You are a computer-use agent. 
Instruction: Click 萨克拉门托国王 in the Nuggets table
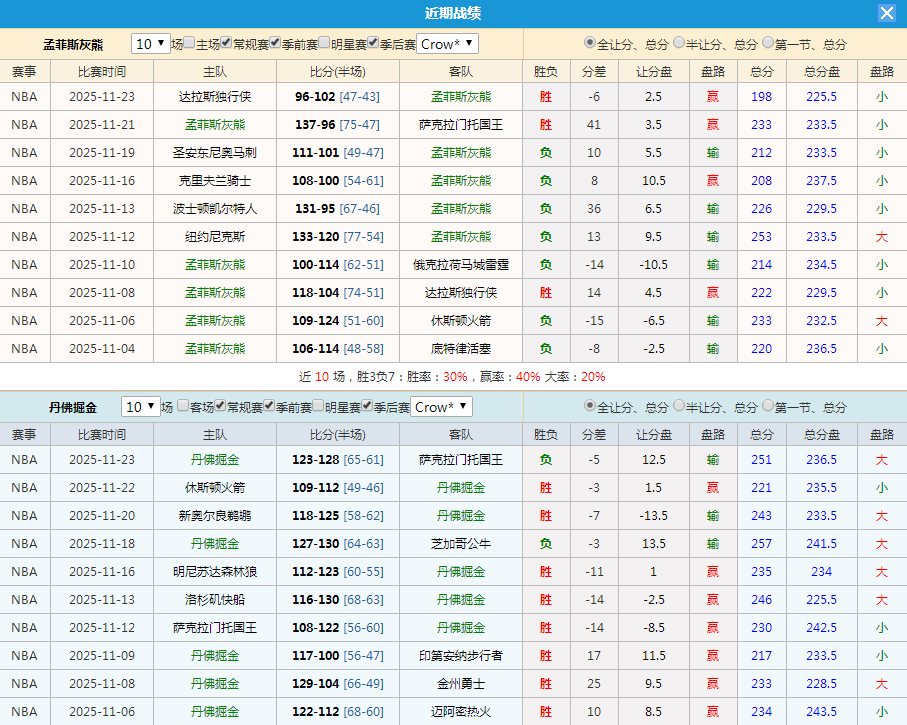461,460
